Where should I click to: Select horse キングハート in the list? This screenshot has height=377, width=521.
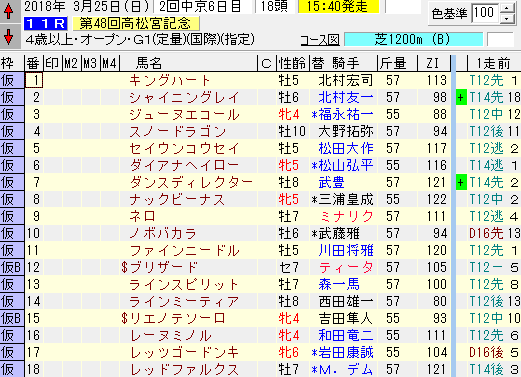click(170, 81)
